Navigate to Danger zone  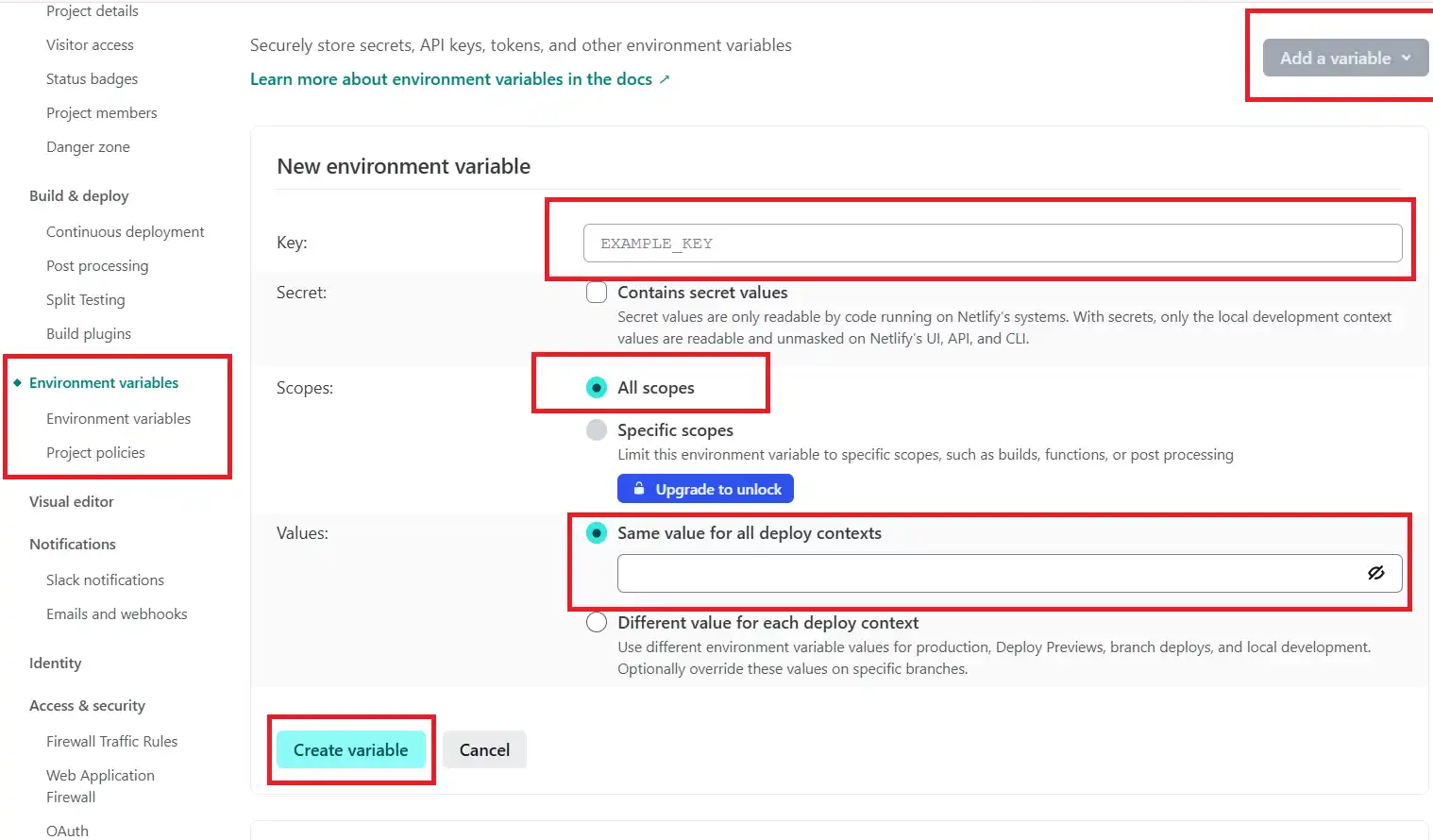[x=88, y=147]
